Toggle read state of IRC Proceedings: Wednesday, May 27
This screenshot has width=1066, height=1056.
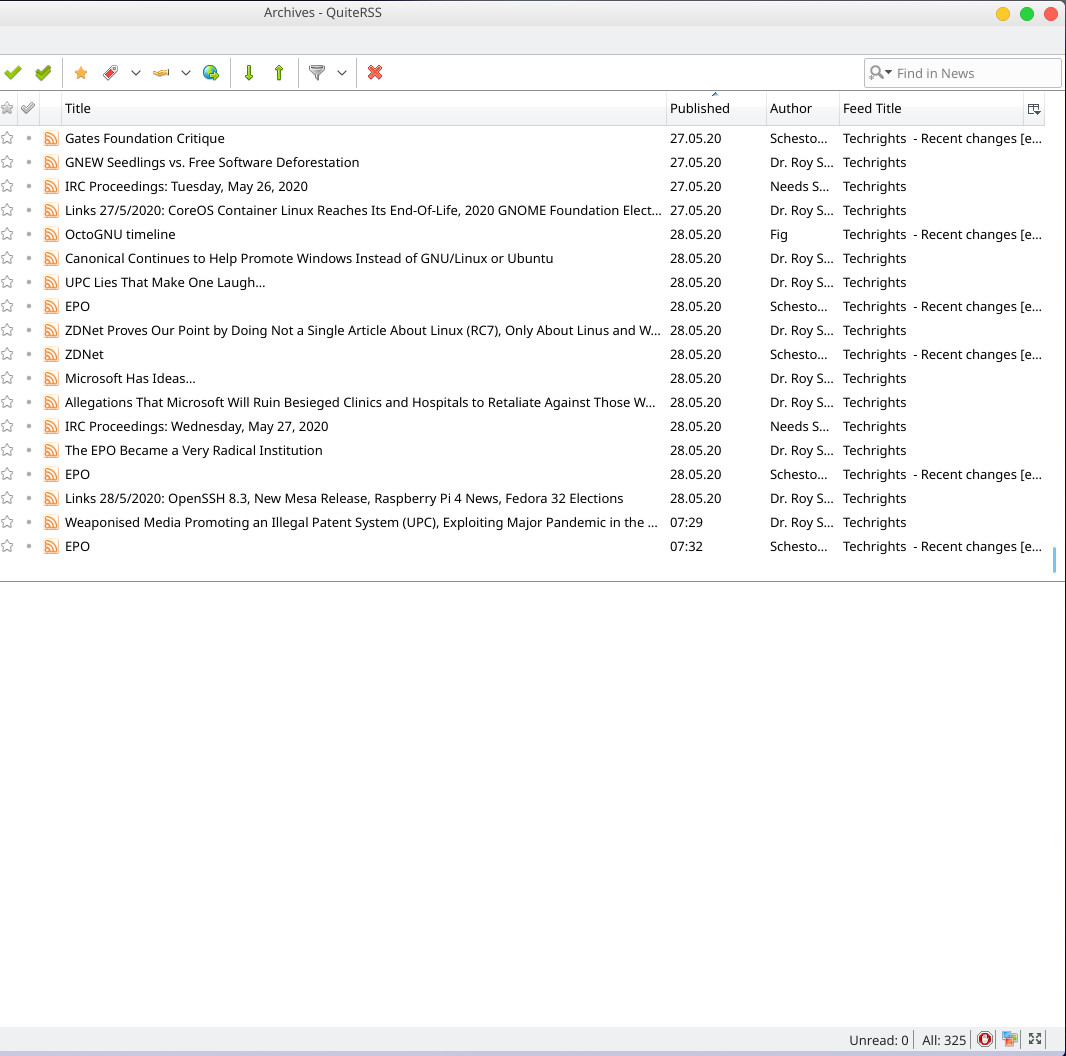(29, 426)
